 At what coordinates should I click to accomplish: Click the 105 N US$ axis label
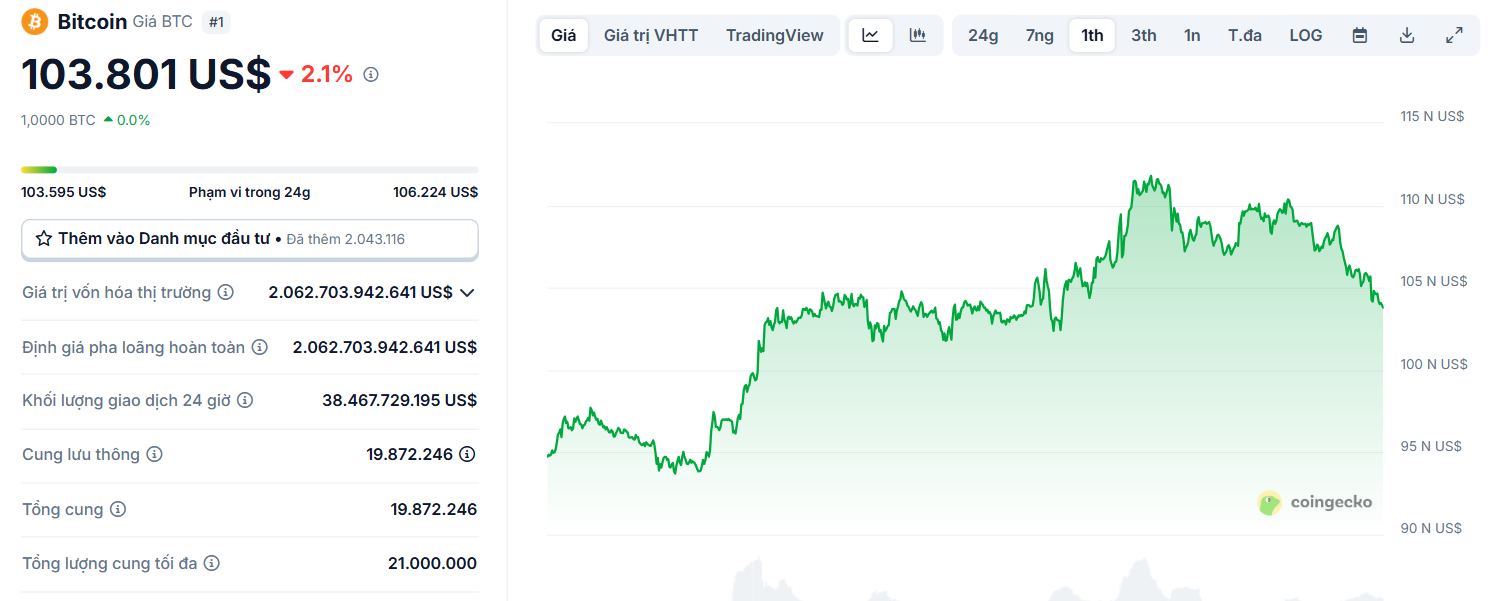[x=1434, y=281]
